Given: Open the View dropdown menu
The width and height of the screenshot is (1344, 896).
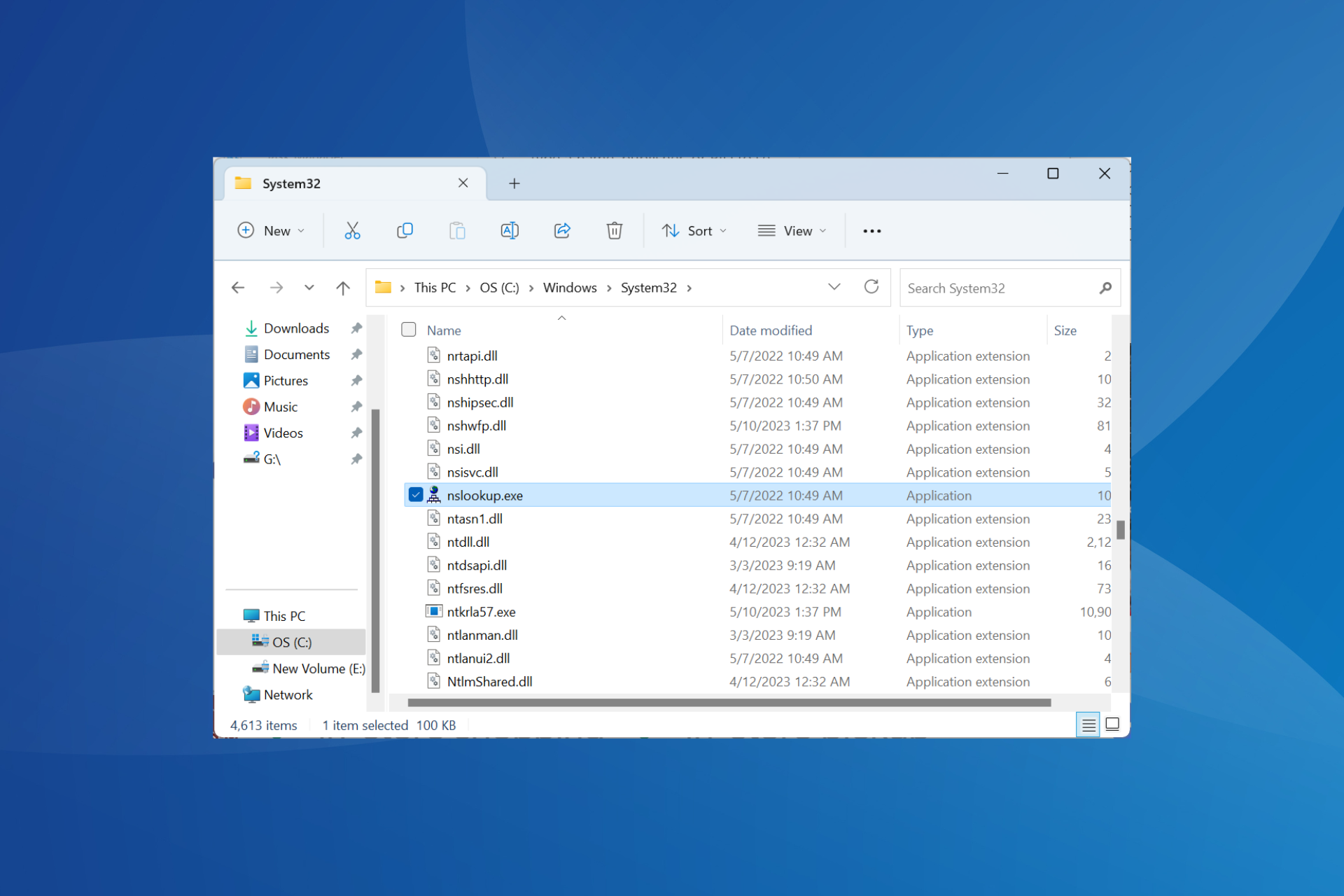Looking at the screenshot, I should 792,230.
